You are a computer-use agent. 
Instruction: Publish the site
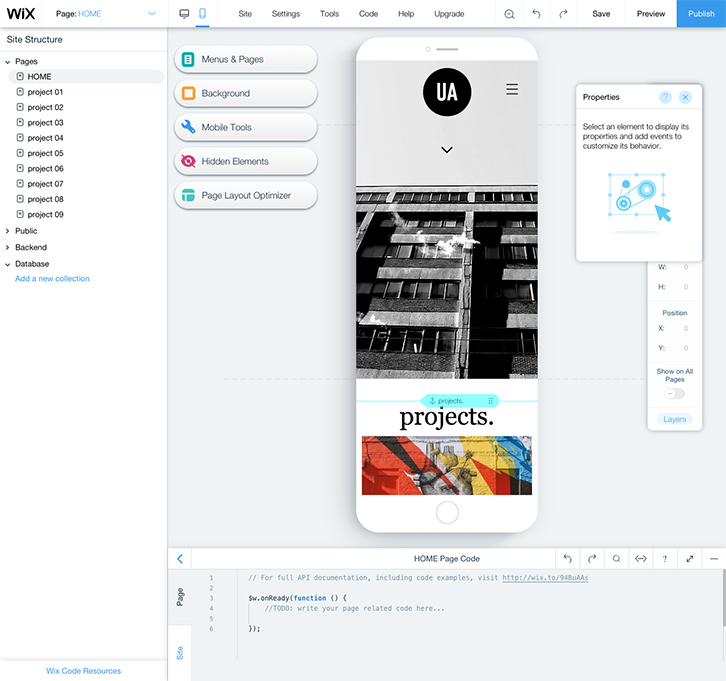point(701,14)
